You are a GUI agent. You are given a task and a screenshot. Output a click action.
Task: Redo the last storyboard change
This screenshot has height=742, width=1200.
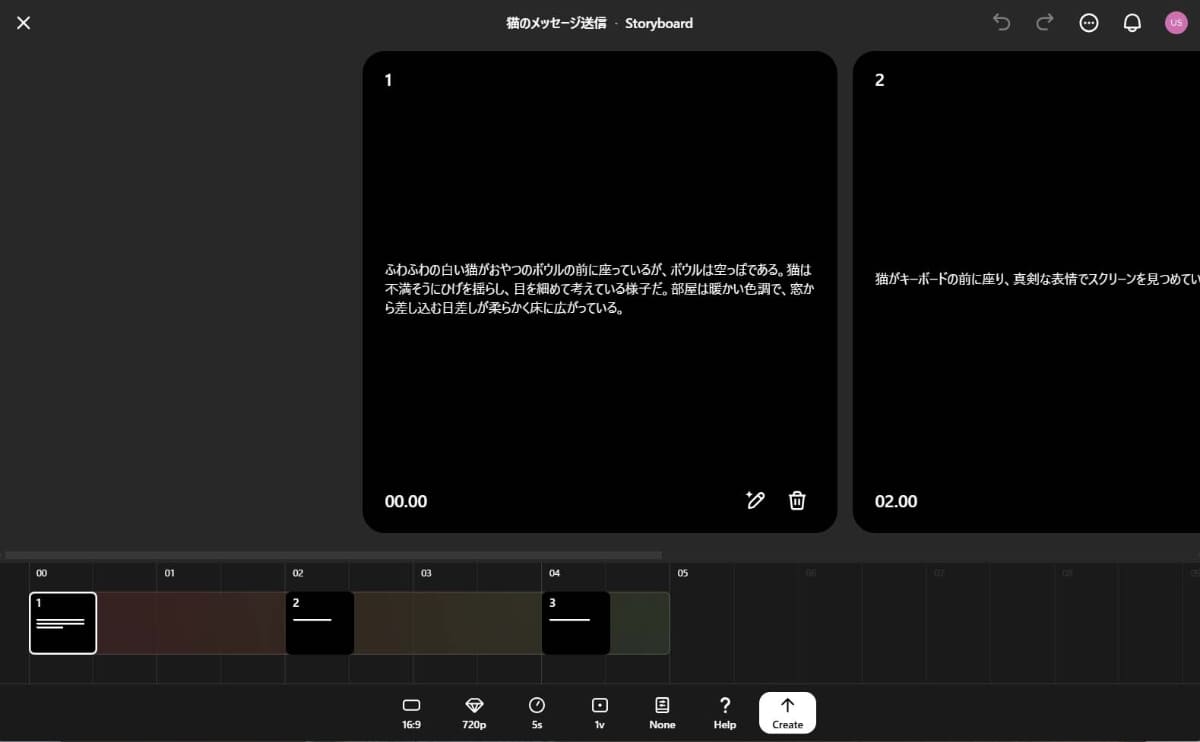tap(1044, 23)
